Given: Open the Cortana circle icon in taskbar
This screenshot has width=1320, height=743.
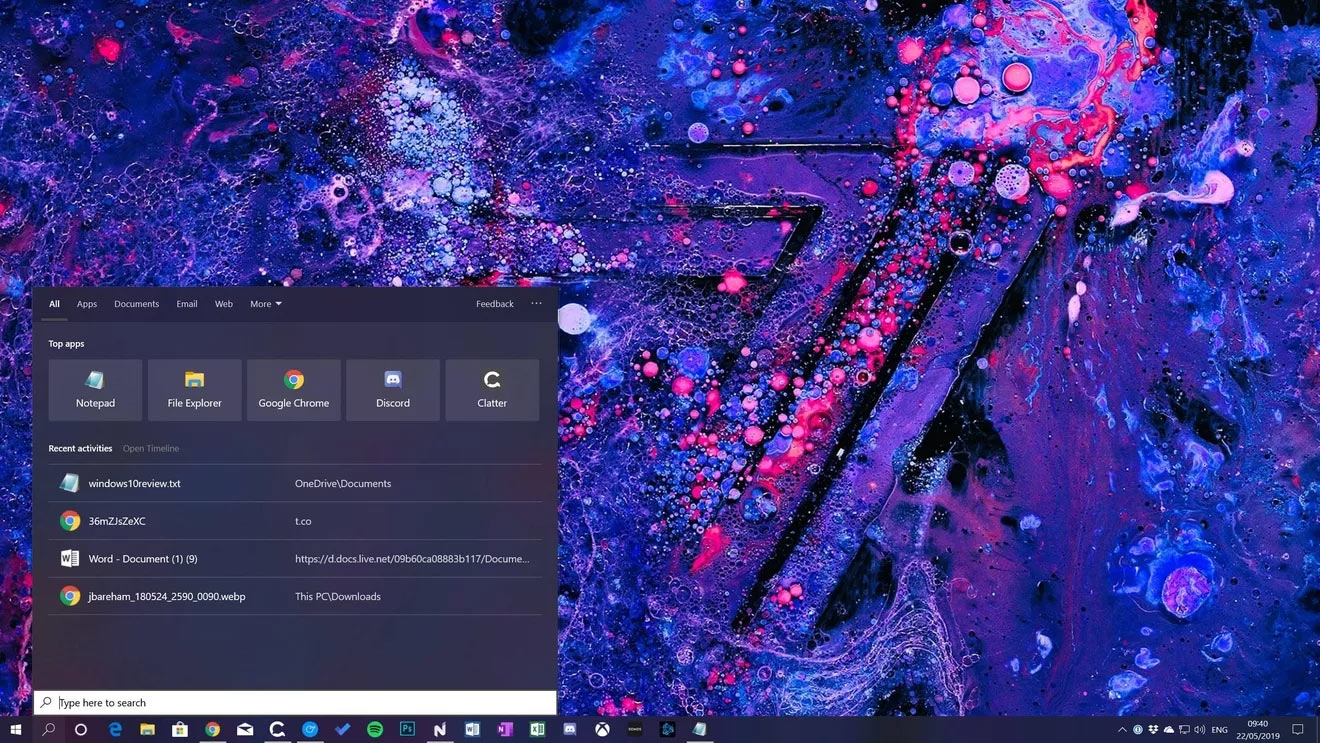Looking at the screenshot, I should click(81, 730).
